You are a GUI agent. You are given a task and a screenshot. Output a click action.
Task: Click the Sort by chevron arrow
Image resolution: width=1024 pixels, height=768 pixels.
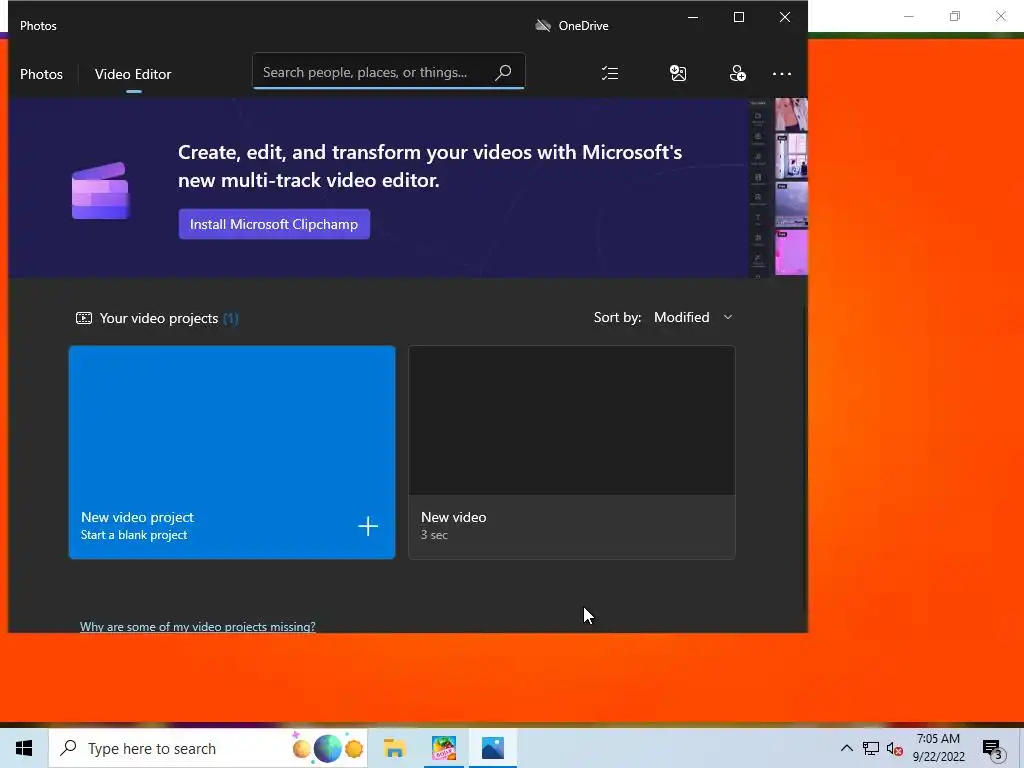(x=728, y=317)
